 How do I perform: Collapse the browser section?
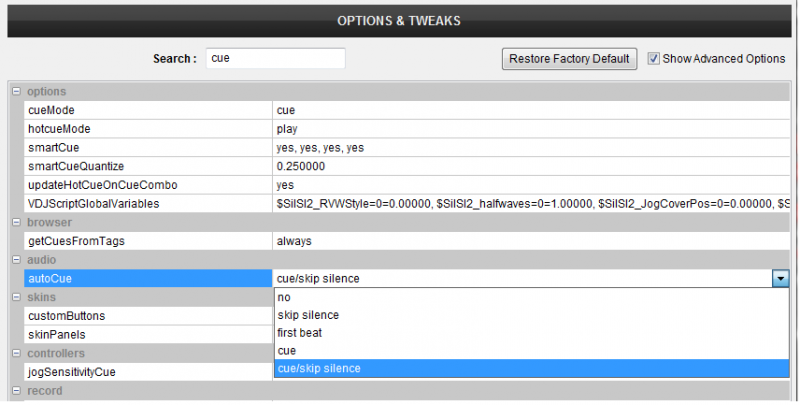point(16,222)
